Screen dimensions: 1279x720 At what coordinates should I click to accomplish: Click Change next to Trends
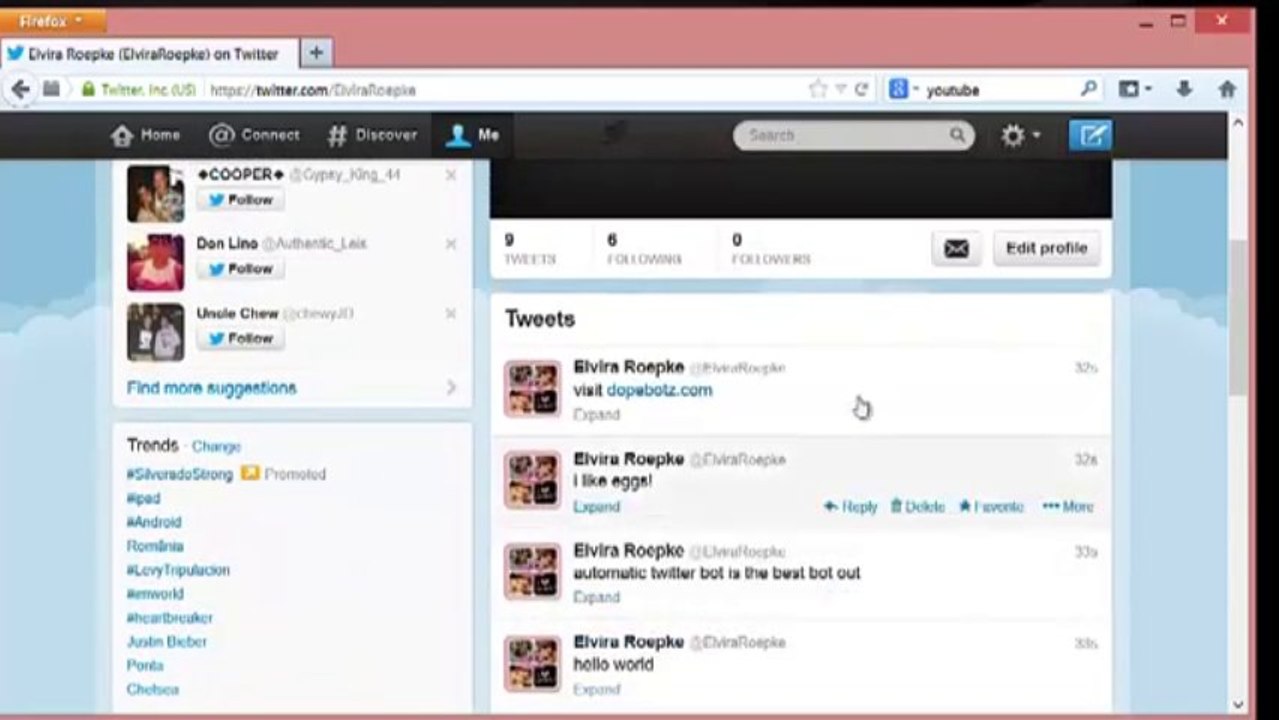pos(216,446)
